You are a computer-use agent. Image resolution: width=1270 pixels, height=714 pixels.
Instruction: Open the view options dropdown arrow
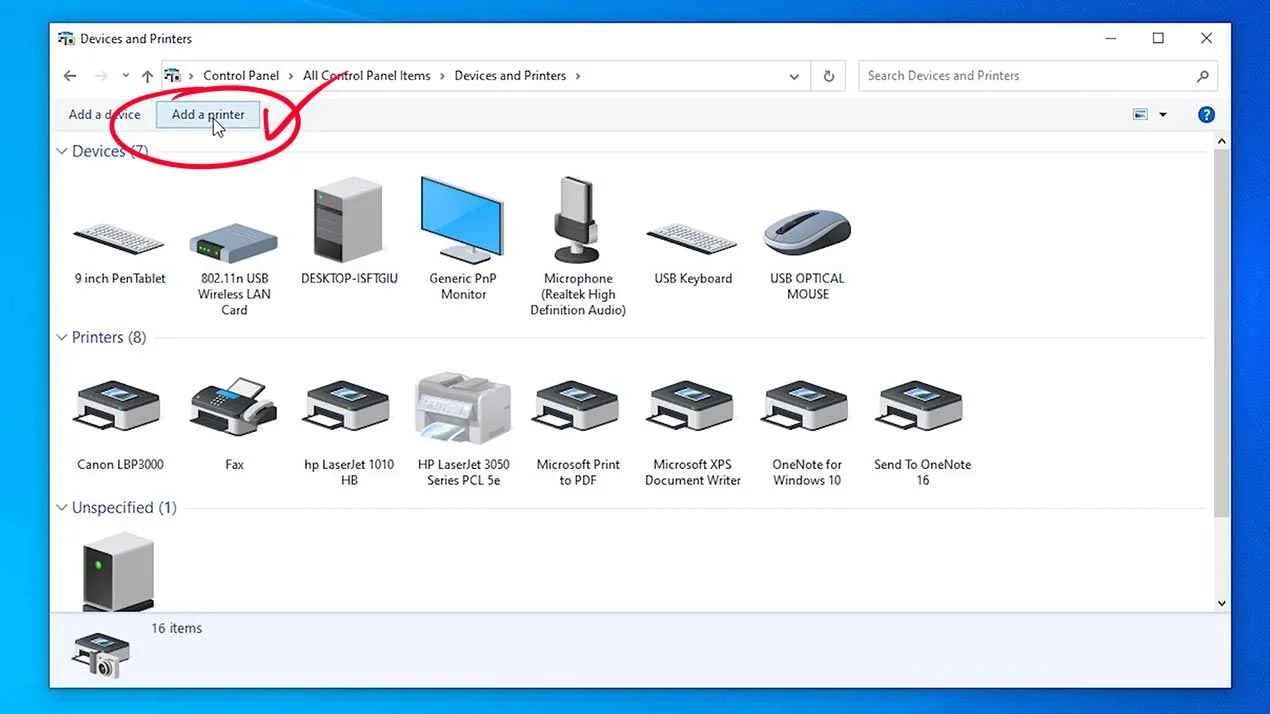pyautogui.click(x=1163, y=114)
